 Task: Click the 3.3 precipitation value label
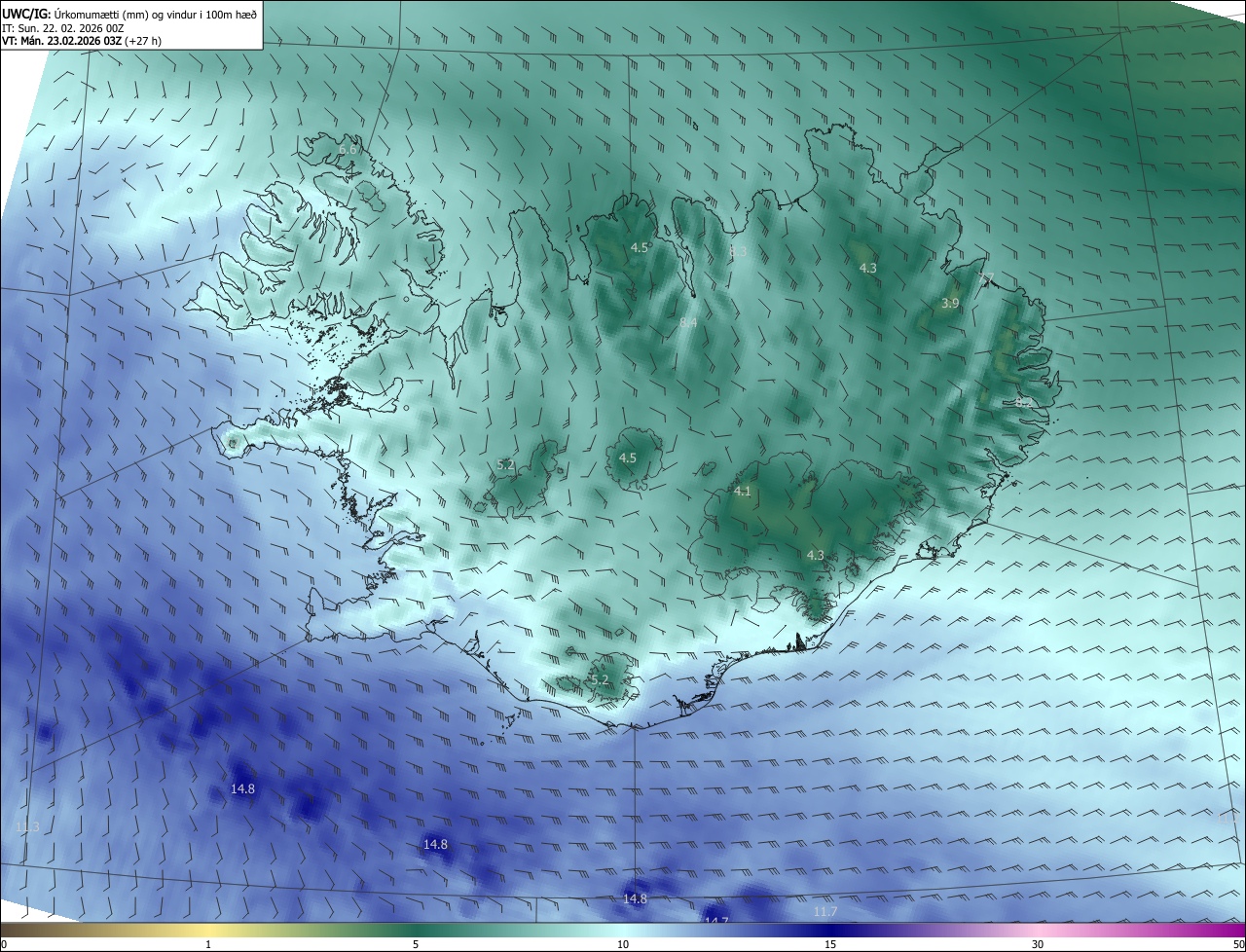[738, 251]
